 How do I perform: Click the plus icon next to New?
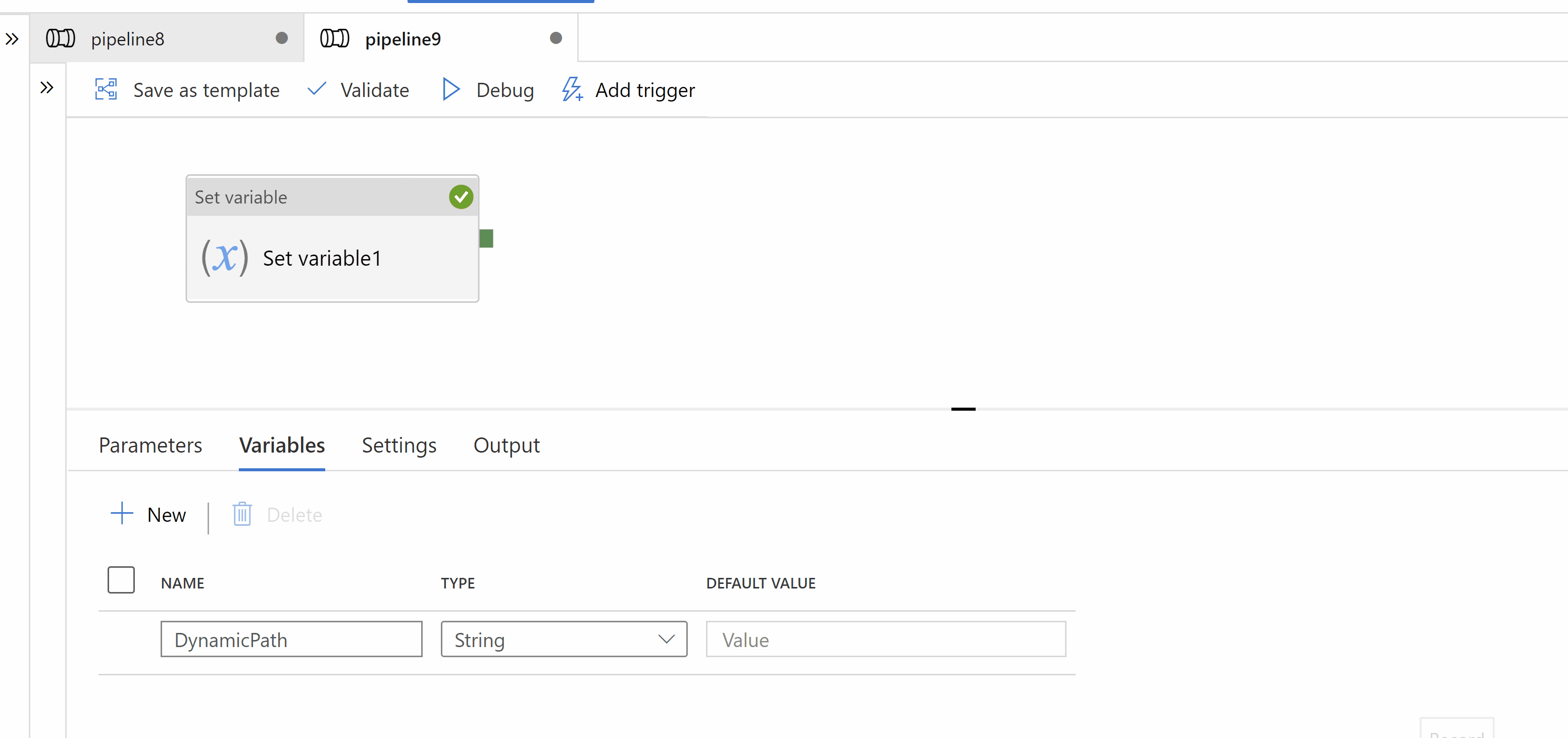click(x=122, y=514)
